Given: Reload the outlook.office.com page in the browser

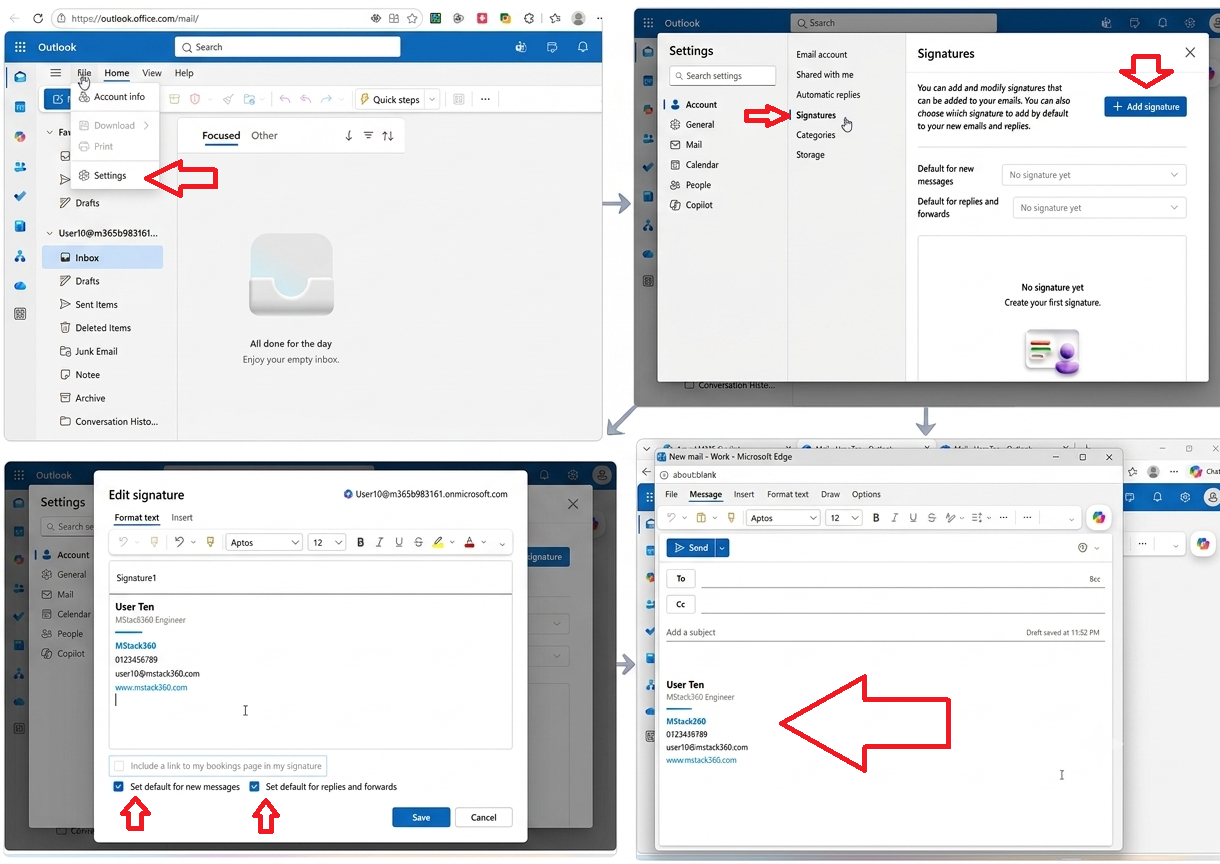Looking at the screenshot, I should pos(38,18).
